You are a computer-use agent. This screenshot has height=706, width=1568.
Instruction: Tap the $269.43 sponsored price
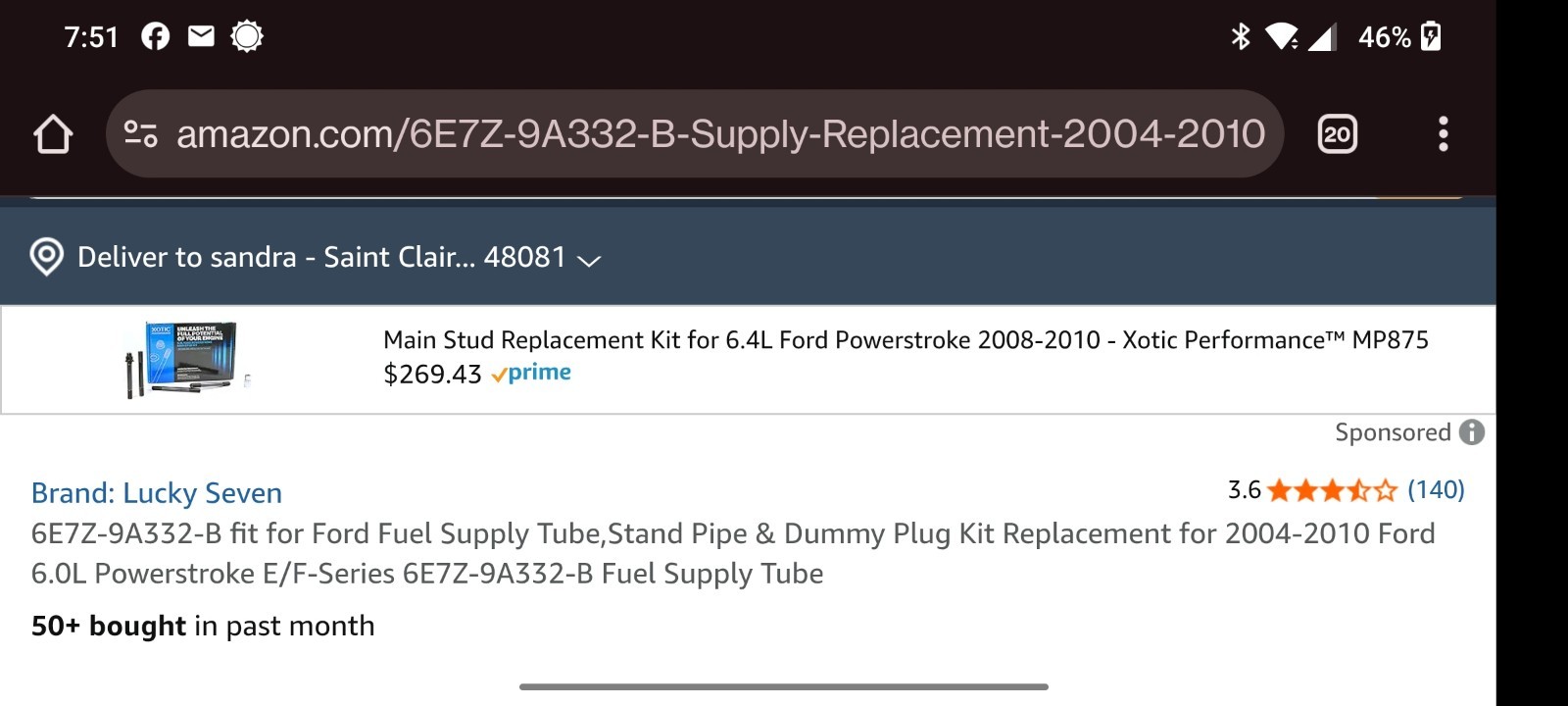[x=432, y=375]
